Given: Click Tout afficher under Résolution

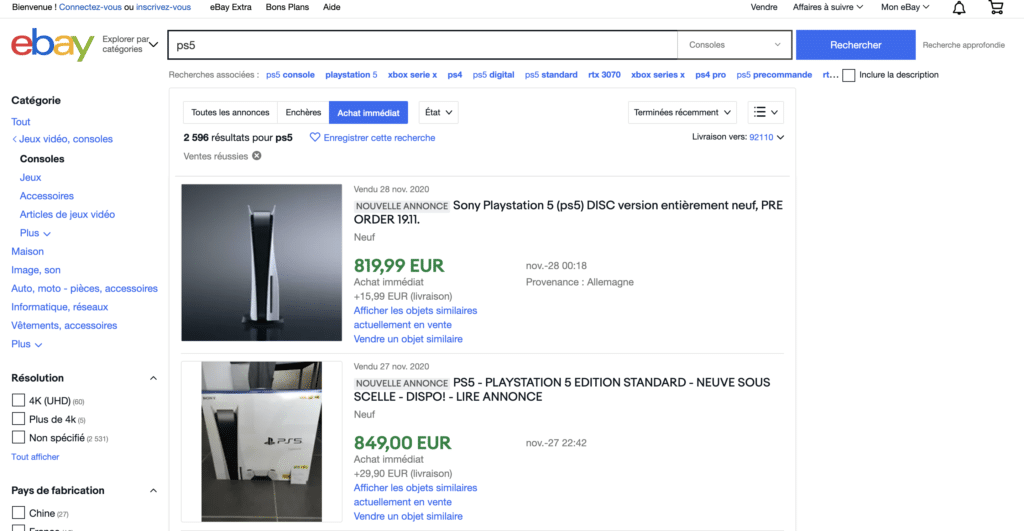Looking at the screenshot, I should click(35, 457).
